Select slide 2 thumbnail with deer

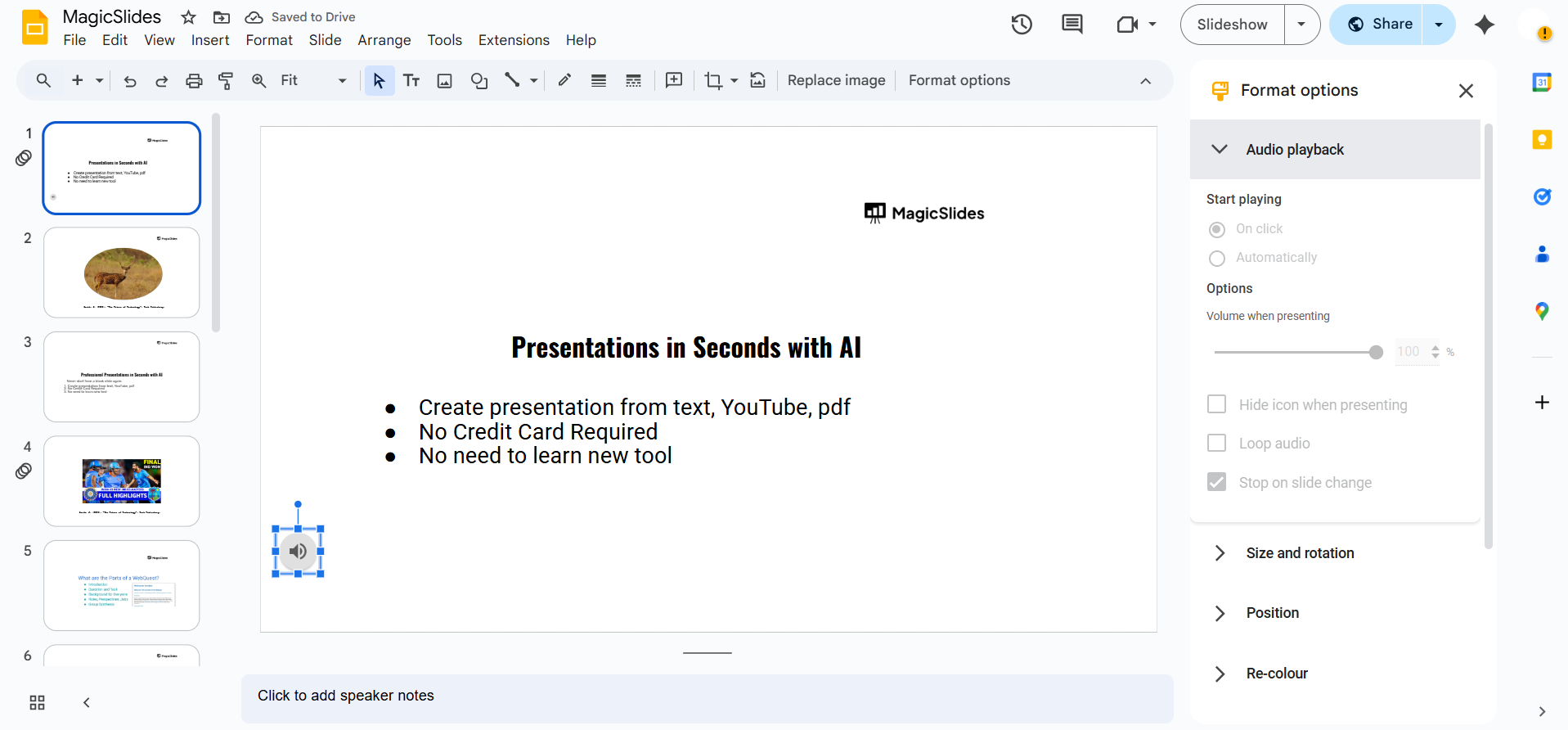[122, 273]
